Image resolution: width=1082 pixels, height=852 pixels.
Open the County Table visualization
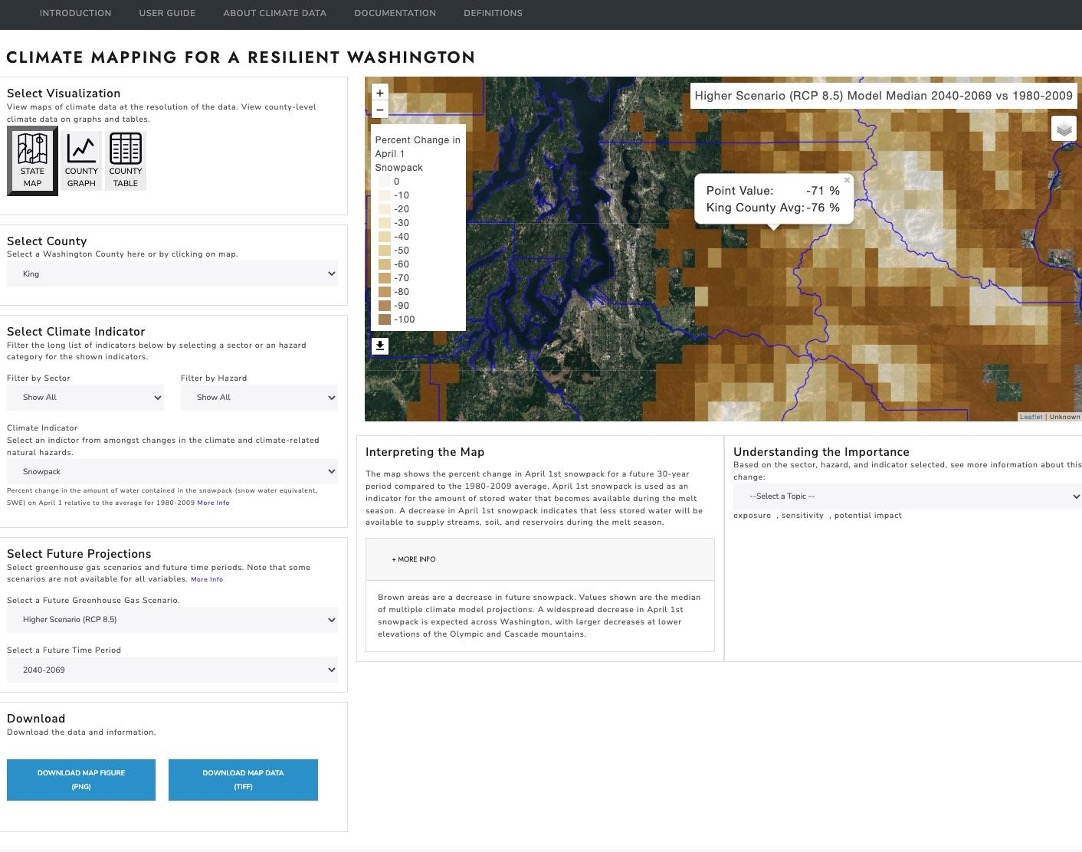point(125,160)
